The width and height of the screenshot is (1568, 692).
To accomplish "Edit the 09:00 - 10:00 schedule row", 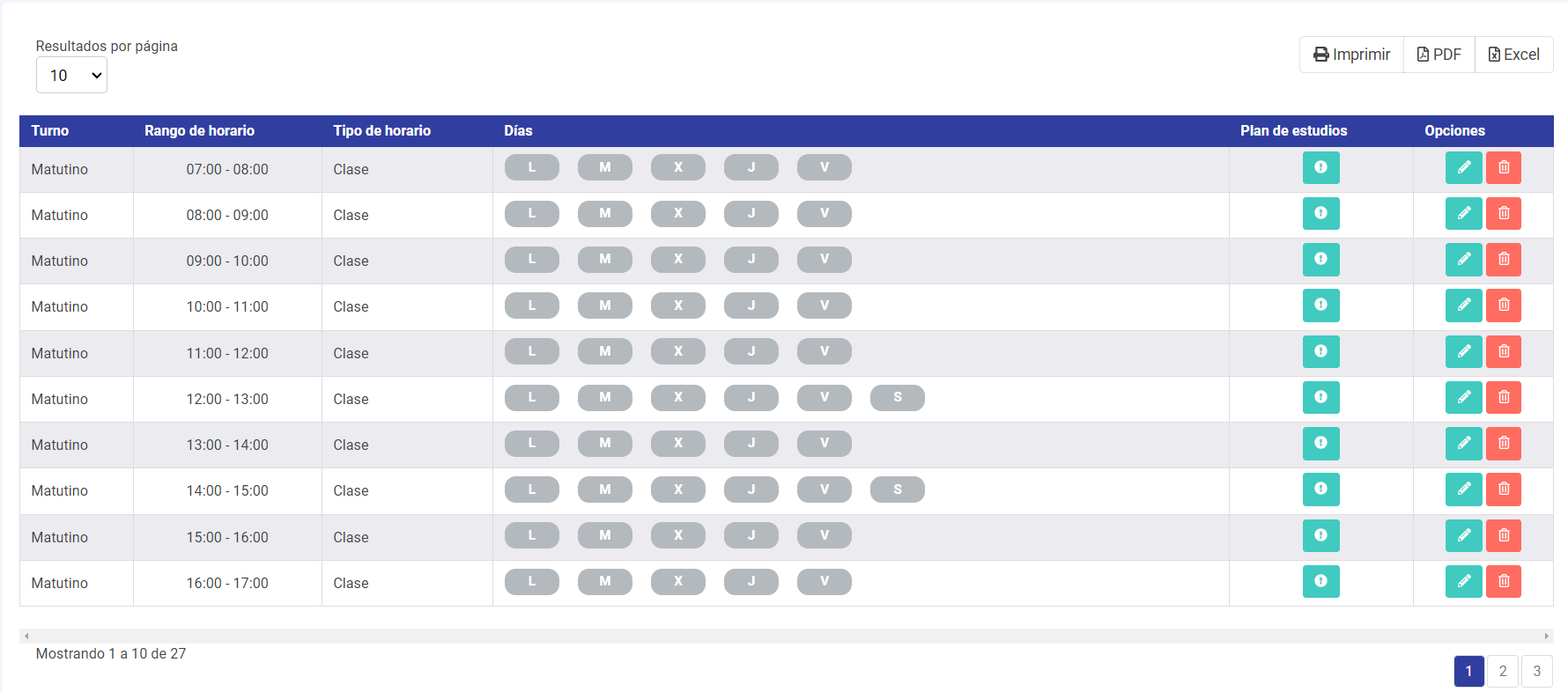I will coord(1463,259).
